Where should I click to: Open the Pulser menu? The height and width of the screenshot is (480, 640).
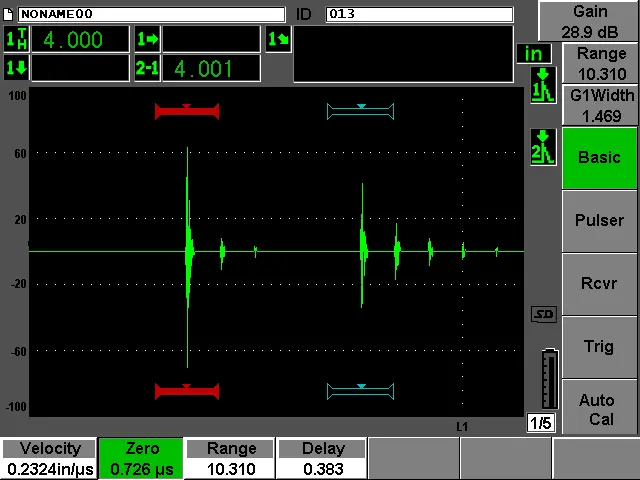coord(599,221)
